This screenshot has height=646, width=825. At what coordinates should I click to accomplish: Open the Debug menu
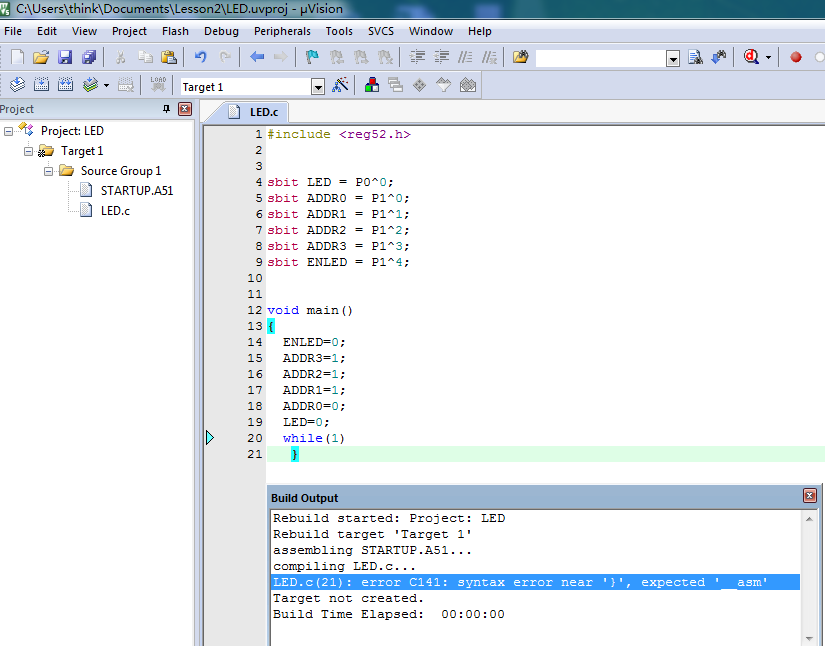[222, 31]
